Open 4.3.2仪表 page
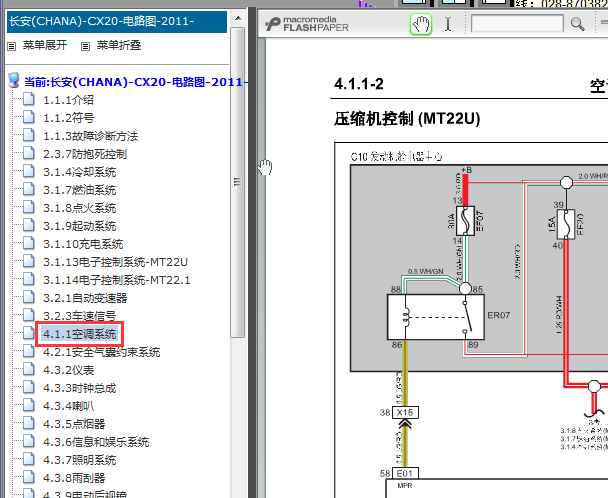The height and width of the screenshot is (498, 608). (x=68, y=370)
